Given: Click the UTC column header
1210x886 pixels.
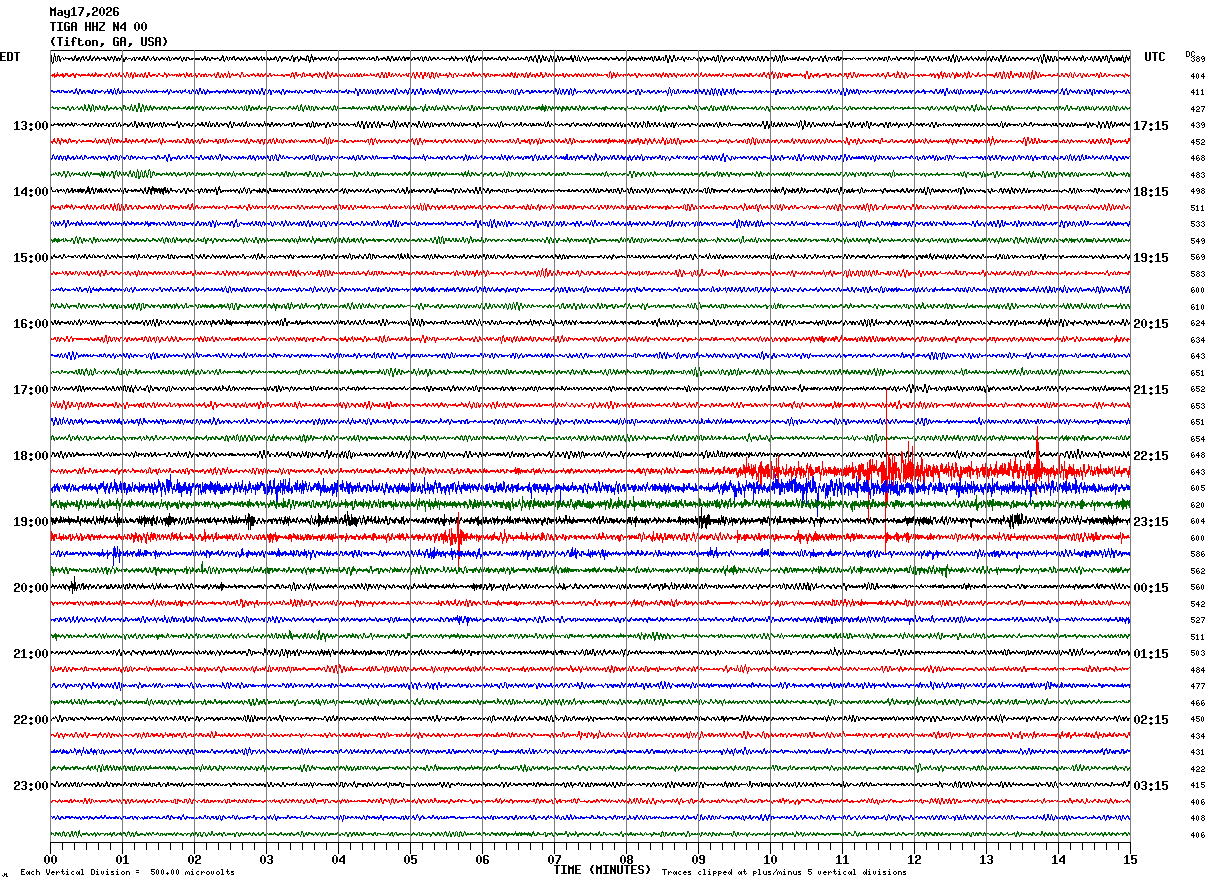Looking at the screenshot, I should (x=1155, y=57).
